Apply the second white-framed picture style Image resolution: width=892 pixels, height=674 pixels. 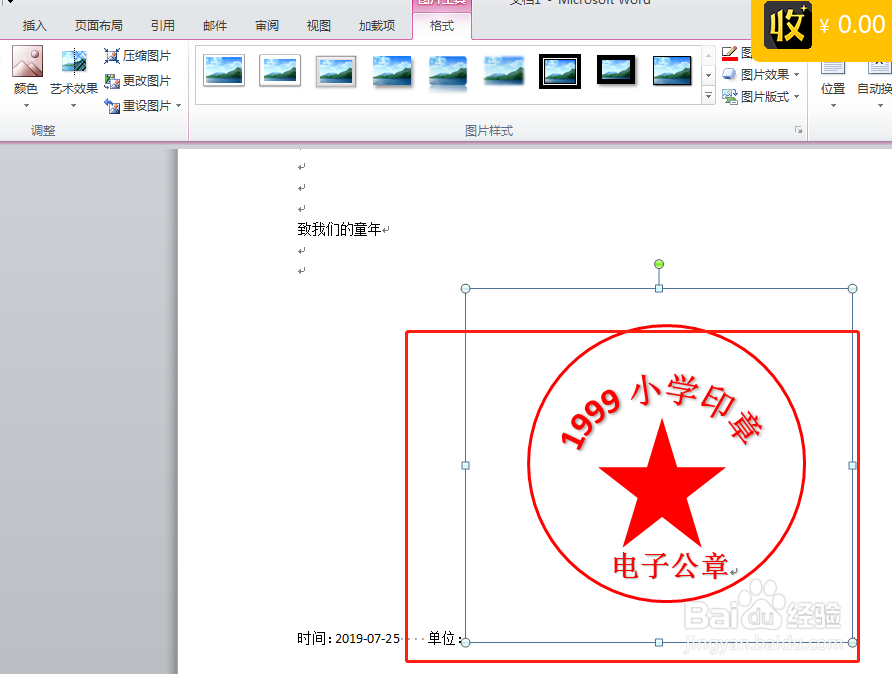coord(280,71)
